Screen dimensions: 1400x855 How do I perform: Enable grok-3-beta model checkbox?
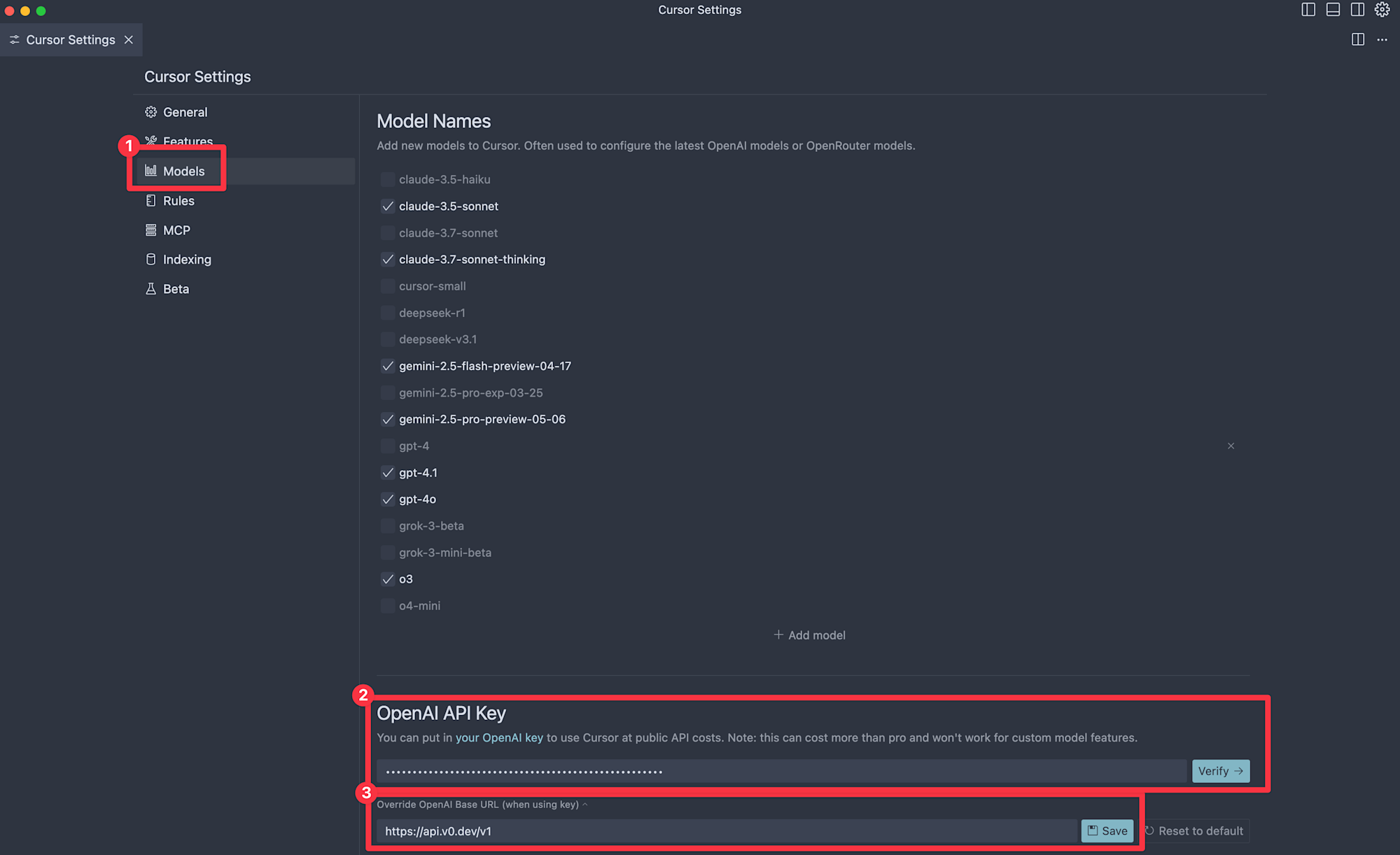tap(387, 525)
